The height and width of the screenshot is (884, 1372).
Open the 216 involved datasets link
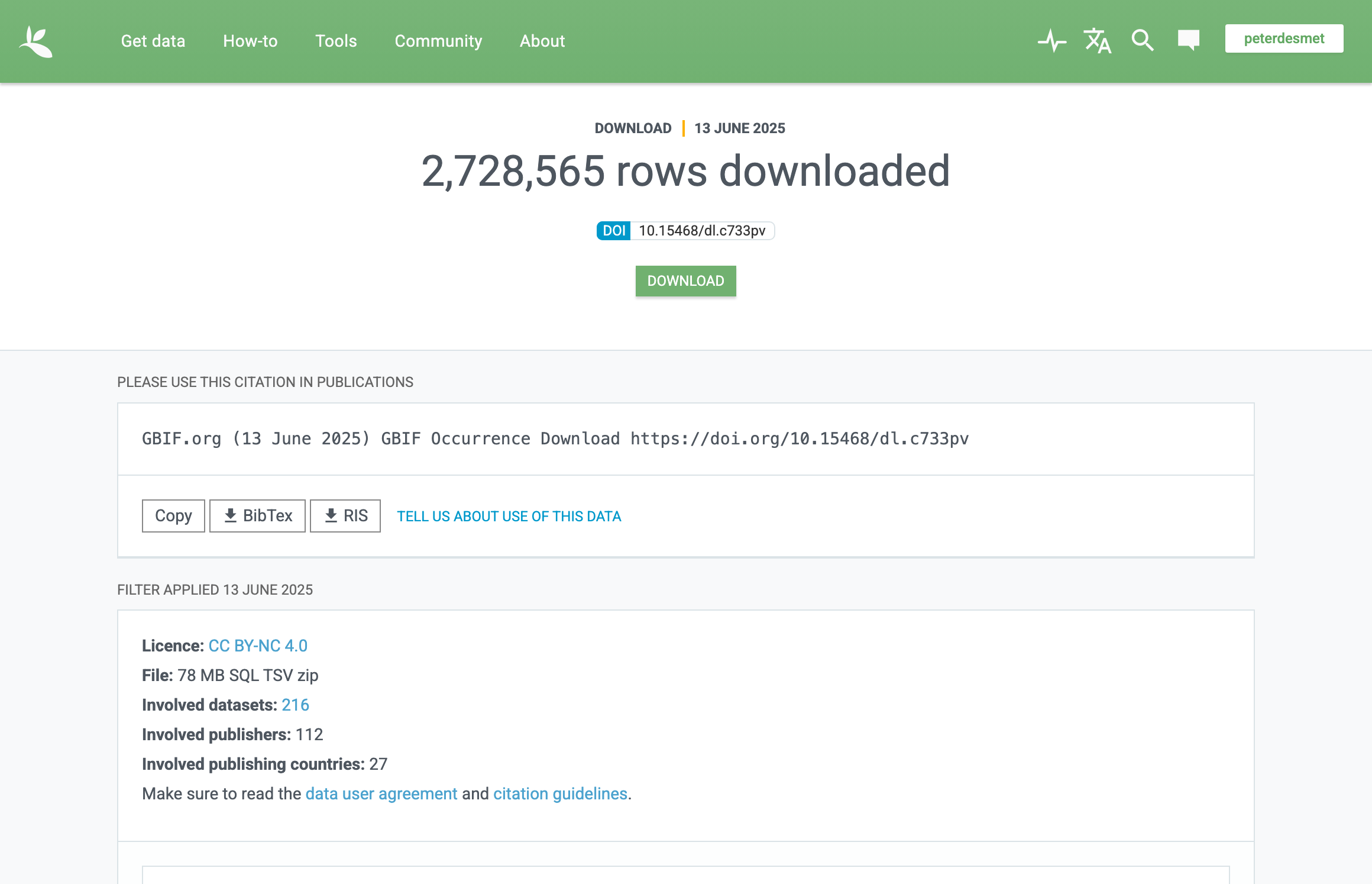295,705
